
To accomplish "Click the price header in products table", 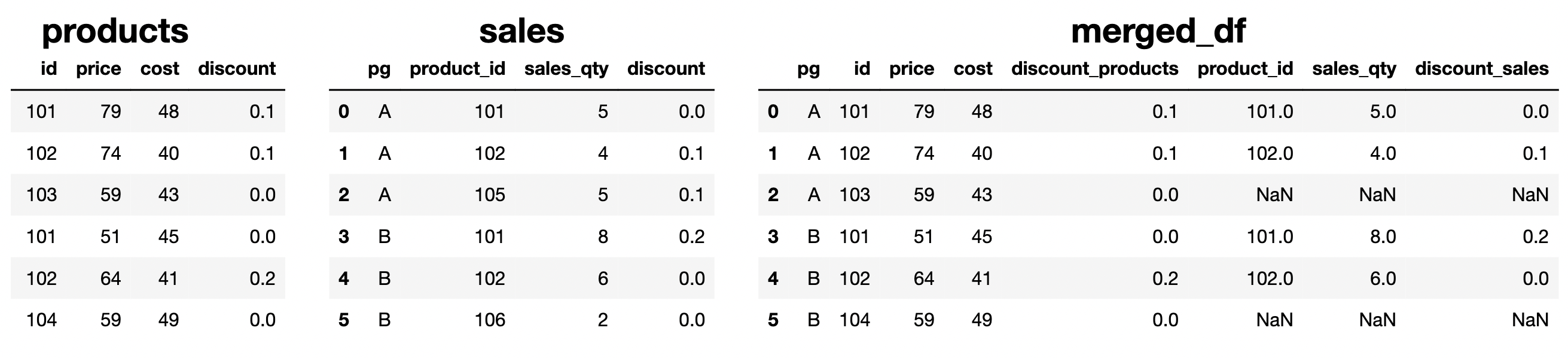I will (98, 69).
